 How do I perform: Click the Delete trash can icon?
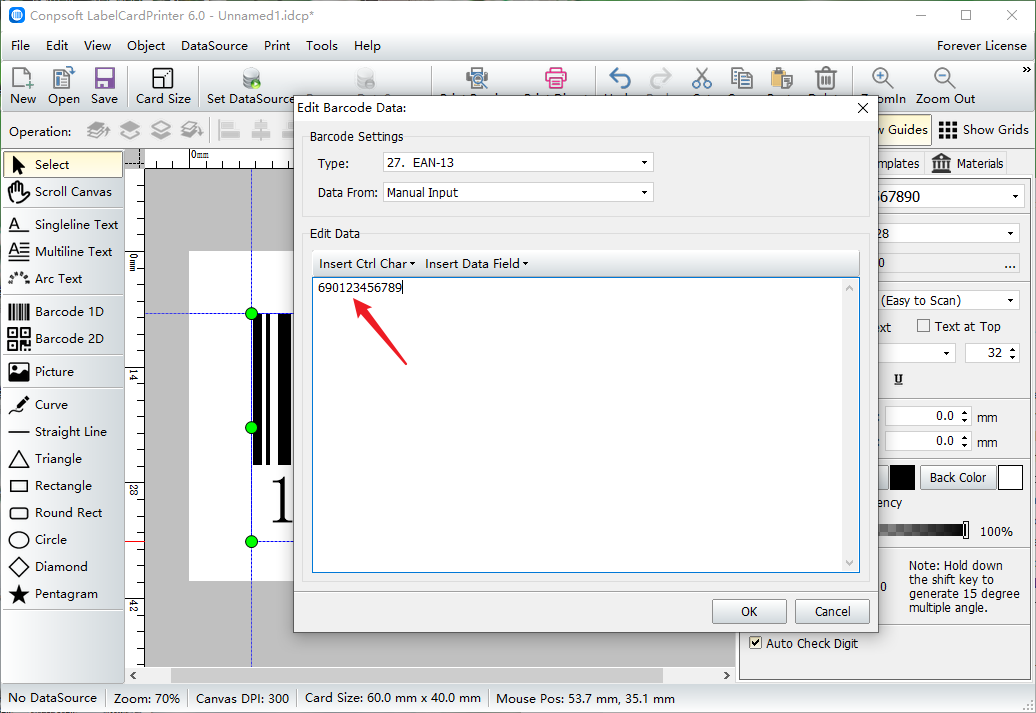pyautogui.click(x=825, y=79)
